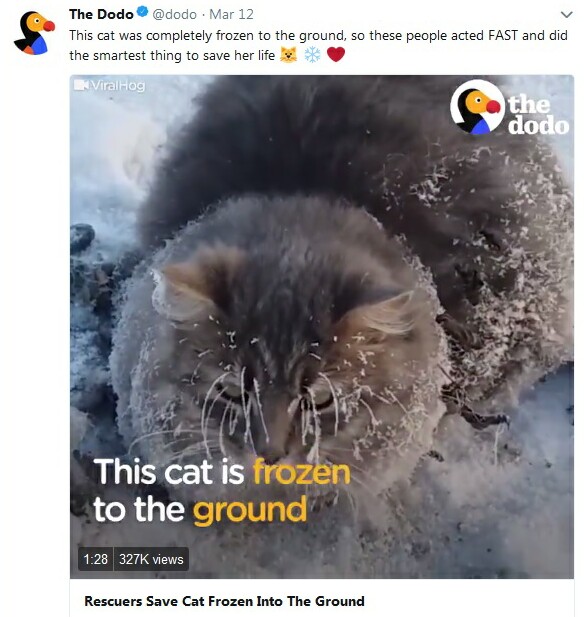Click the ViralHog watermark logo

pos(110,85)
